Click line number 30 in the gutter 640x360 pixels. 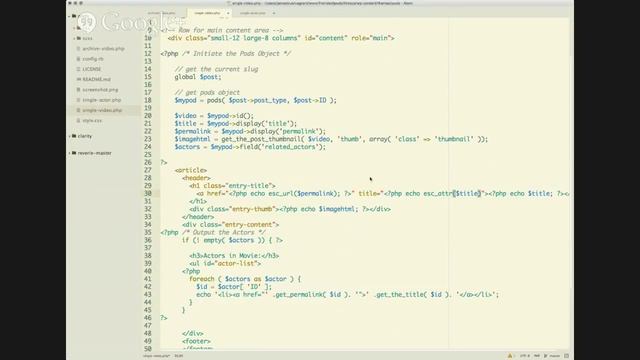[x=148, y=193]
